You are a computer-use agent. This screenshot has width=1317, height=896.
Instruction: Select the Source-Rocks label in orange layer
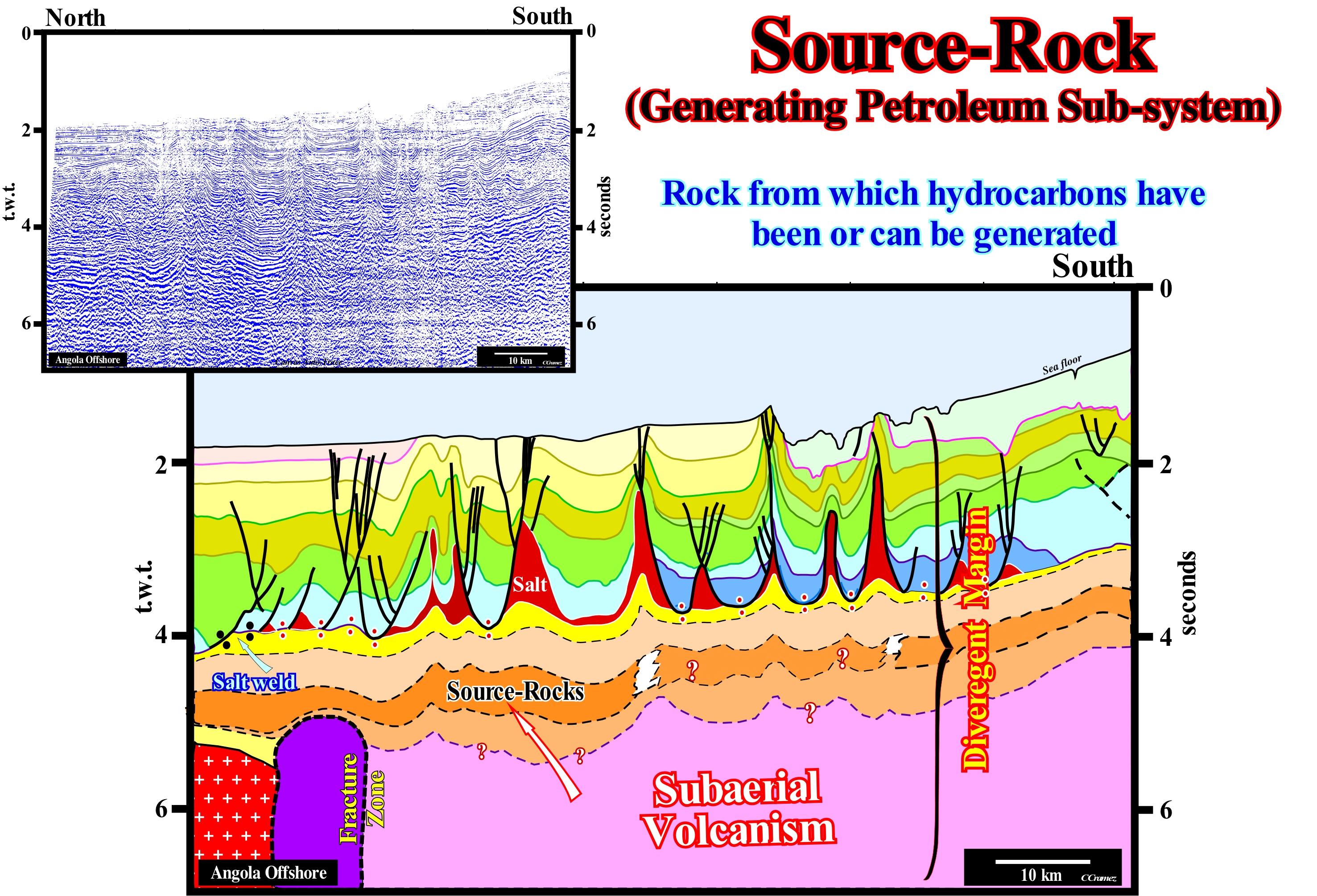(x=515, y=691)
